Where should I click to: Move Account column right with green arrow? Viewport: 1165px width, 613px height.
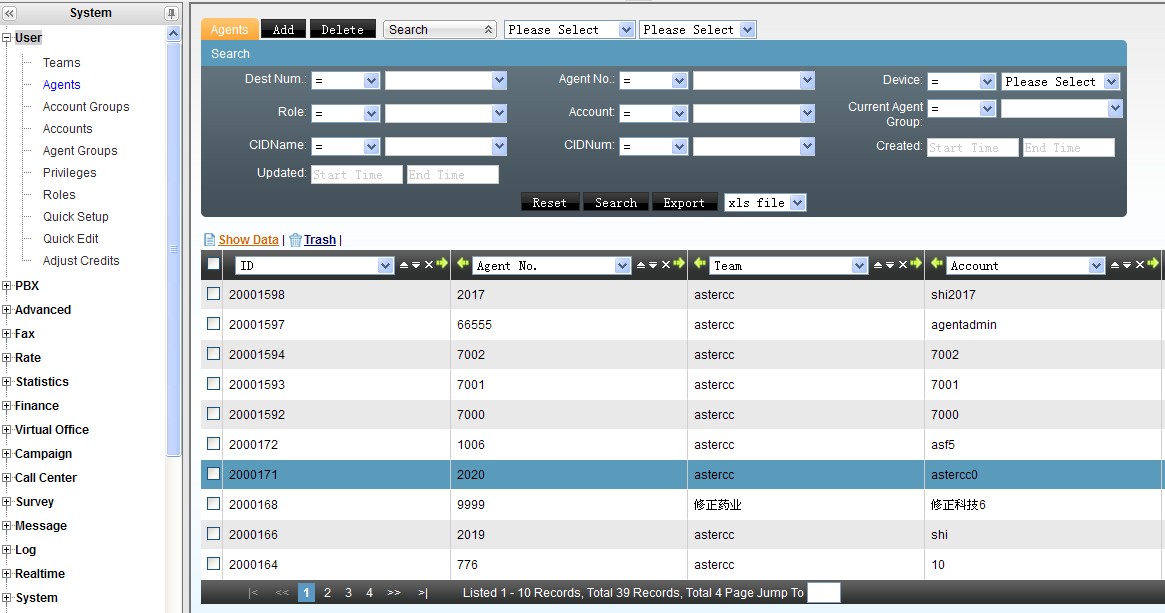tap(1152, 265)
